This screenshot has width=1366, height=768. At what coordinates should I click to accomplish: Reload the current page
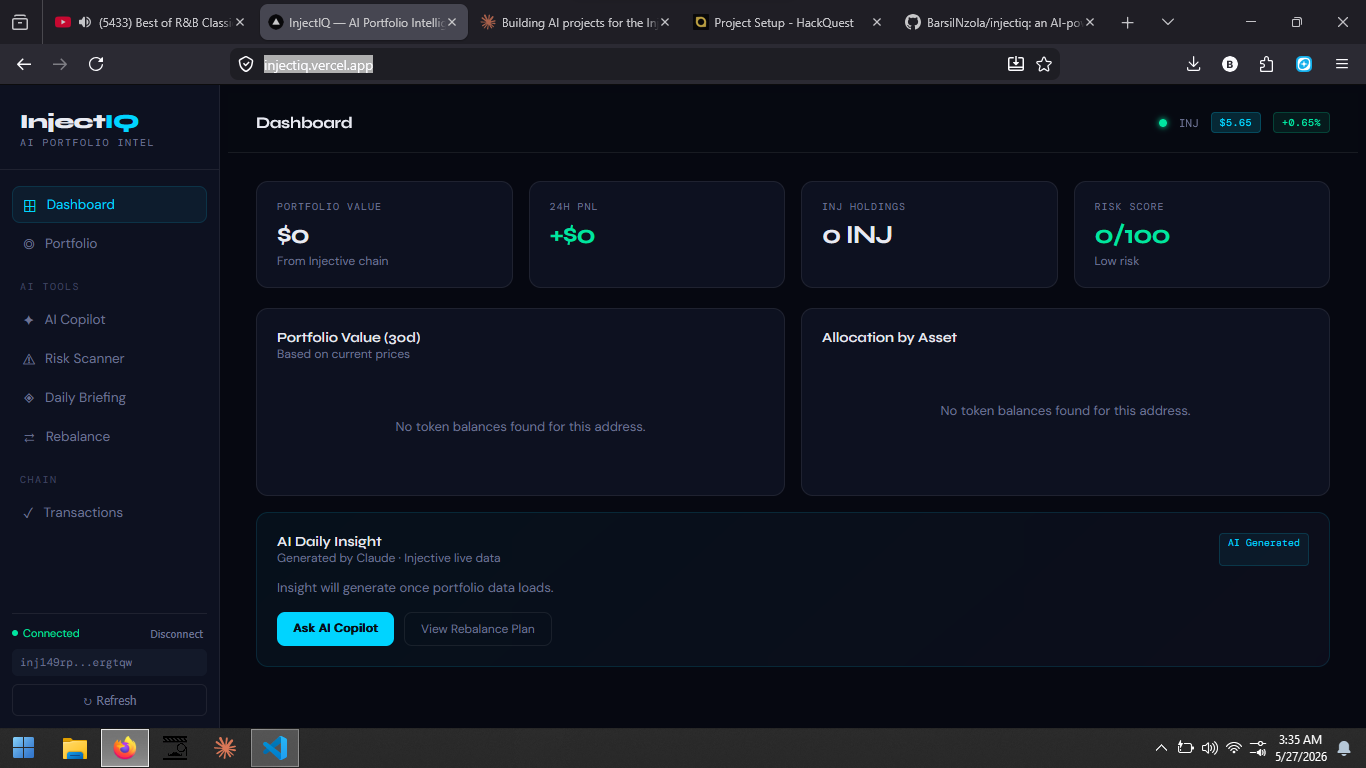pos(96,64)
